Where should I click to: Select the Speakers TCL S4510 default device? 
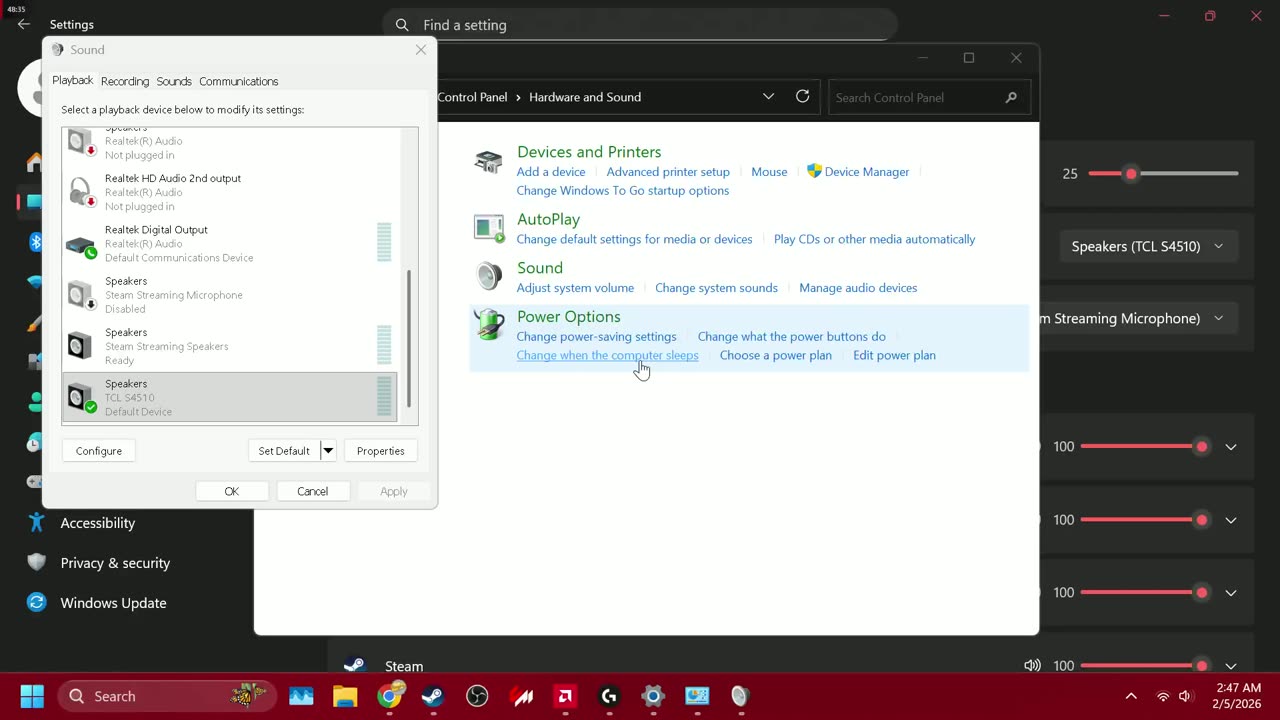click(230, 397)
